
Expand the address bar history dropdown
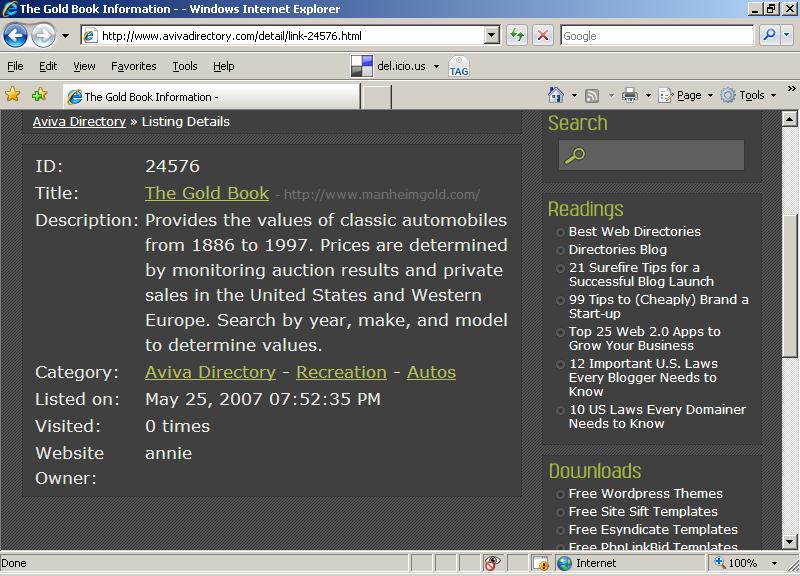tap(492, 36)
